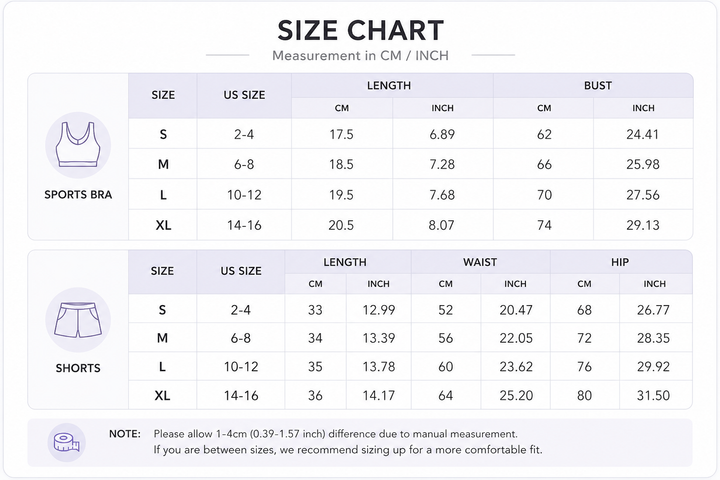
Task: Select sports bra size XL row label
Action: 163,225
